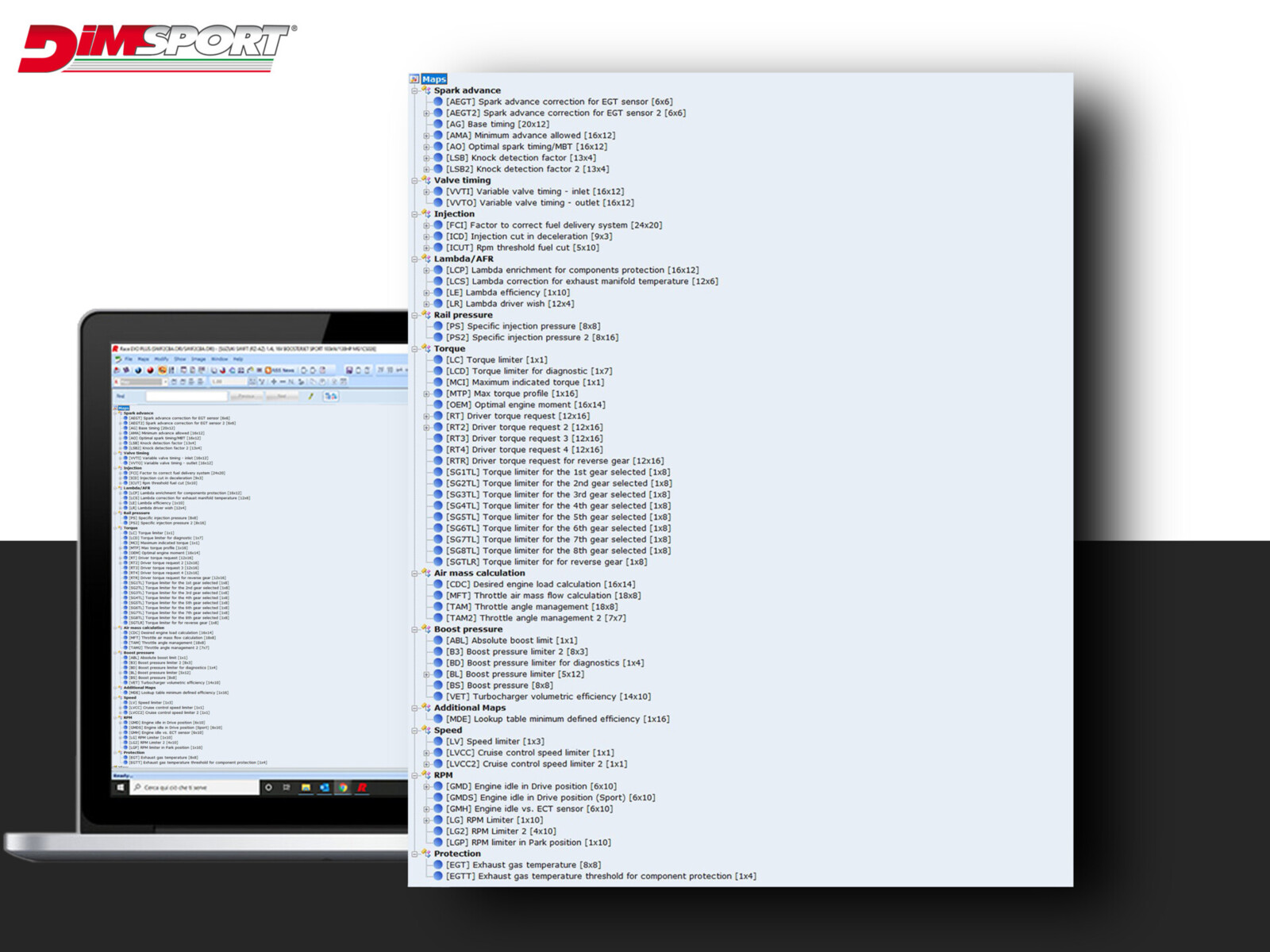Select [VET] Turbocharger volumetric efficiency map
This screenshot has height=952, width=1270.
[x=548, y=697]
